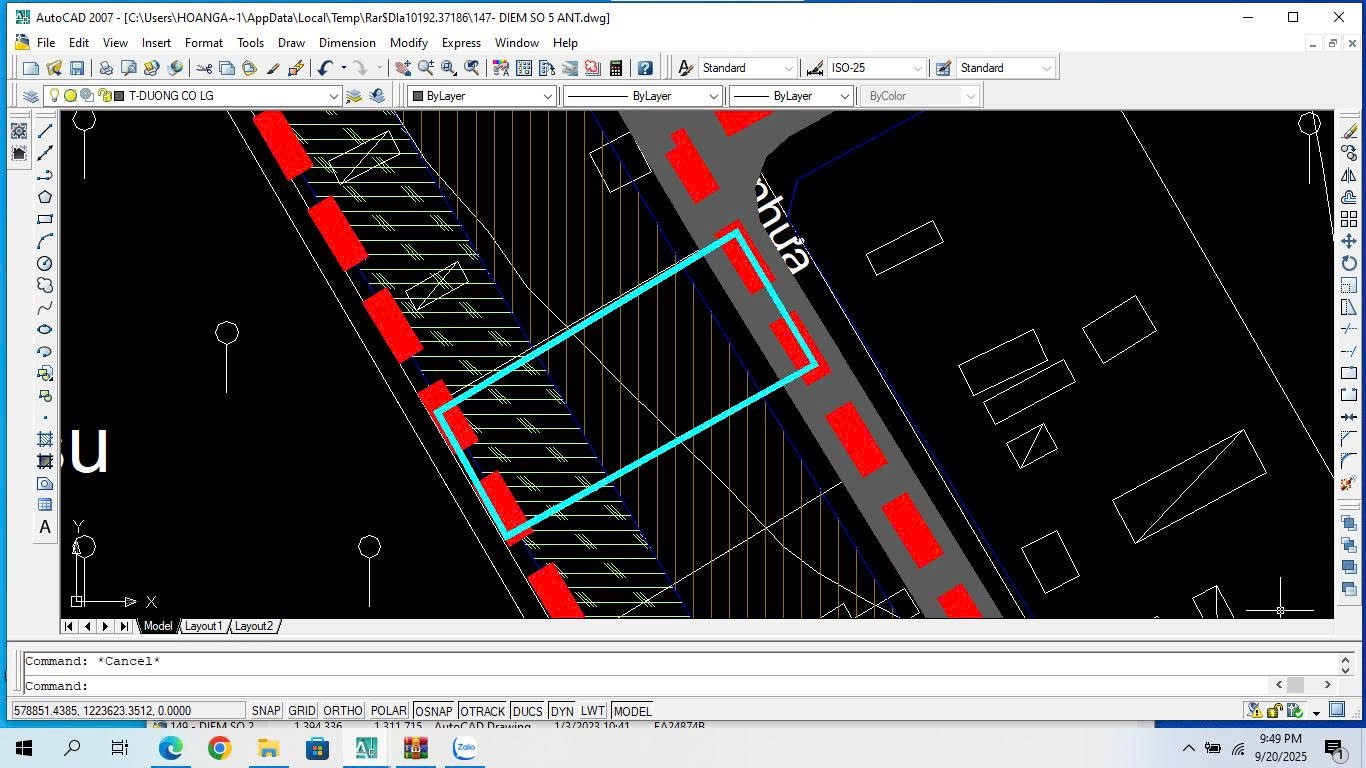The width and height of the screenshot is (1366, 768).
Task: Select the Copy object modify tool
Action: pyautogui.click(x=1349, y=153)
